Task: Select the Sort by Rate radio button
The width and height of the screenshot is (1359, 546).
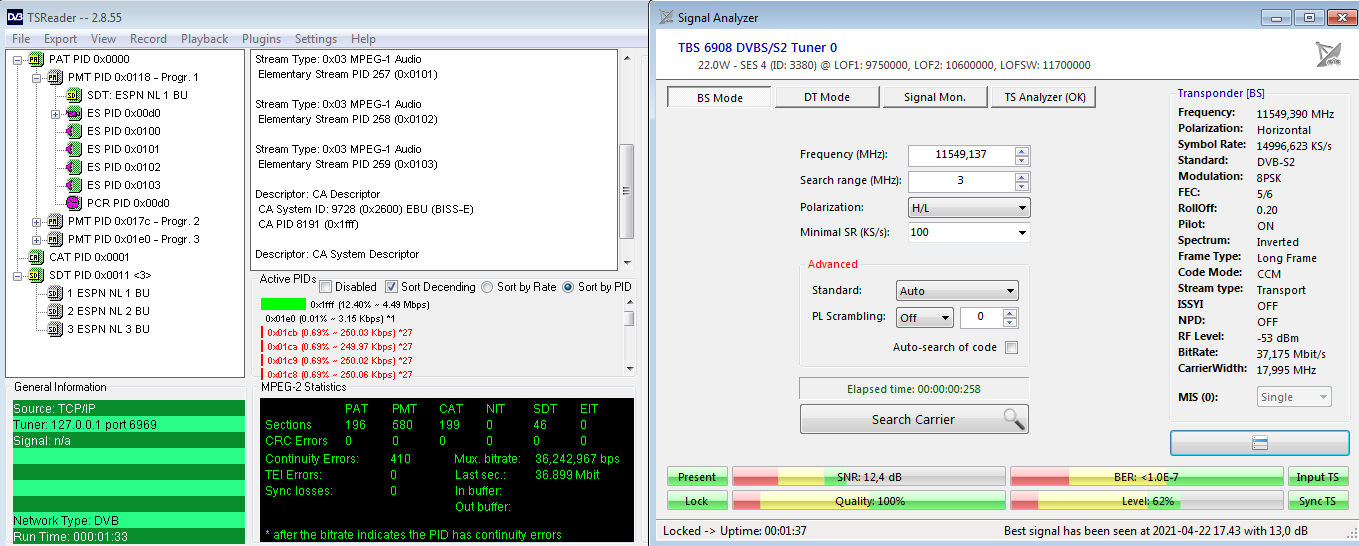Action: click(487, 287)
